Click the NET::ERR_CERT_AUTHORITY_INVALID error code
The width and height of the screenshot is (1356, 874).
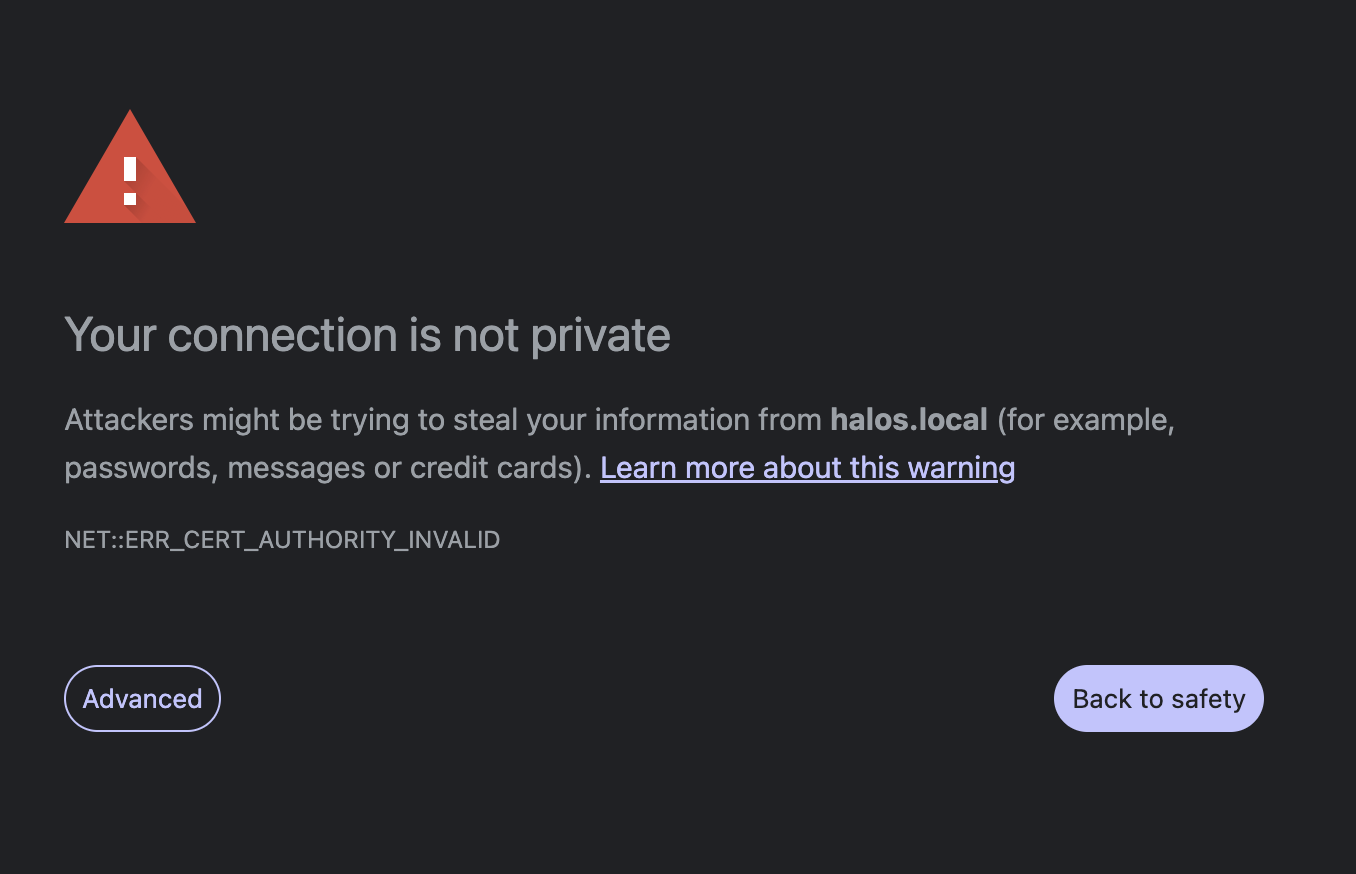(x=282, y=539)
